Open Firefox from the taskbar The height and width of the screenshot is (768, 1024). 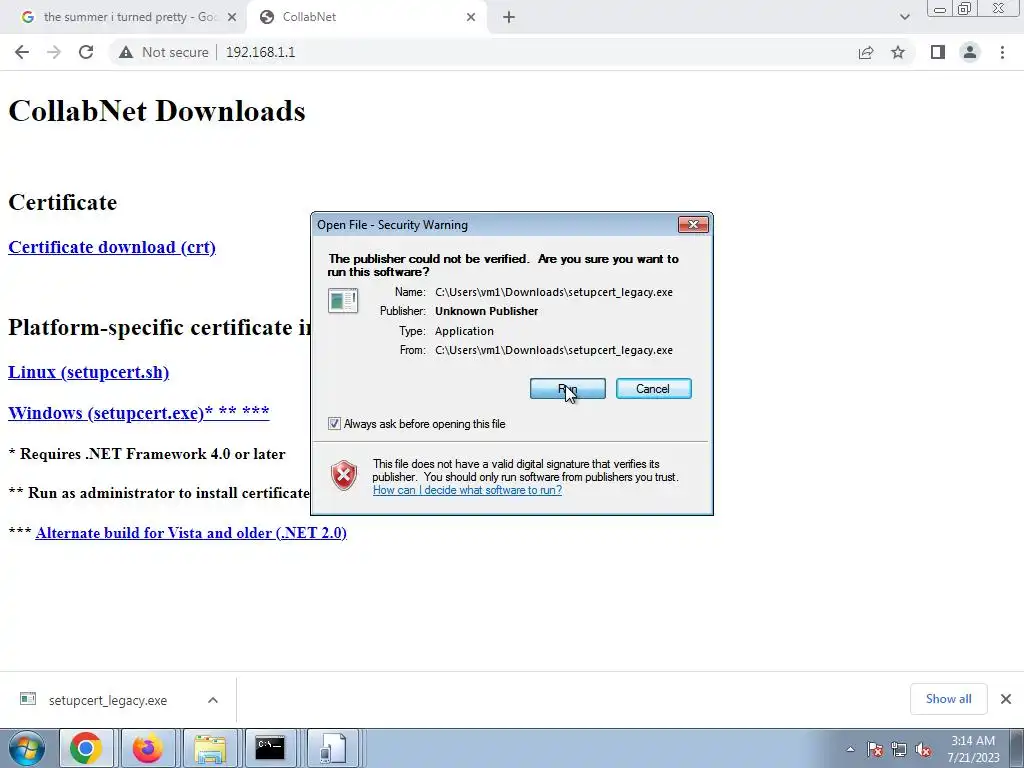click(148, 748)
